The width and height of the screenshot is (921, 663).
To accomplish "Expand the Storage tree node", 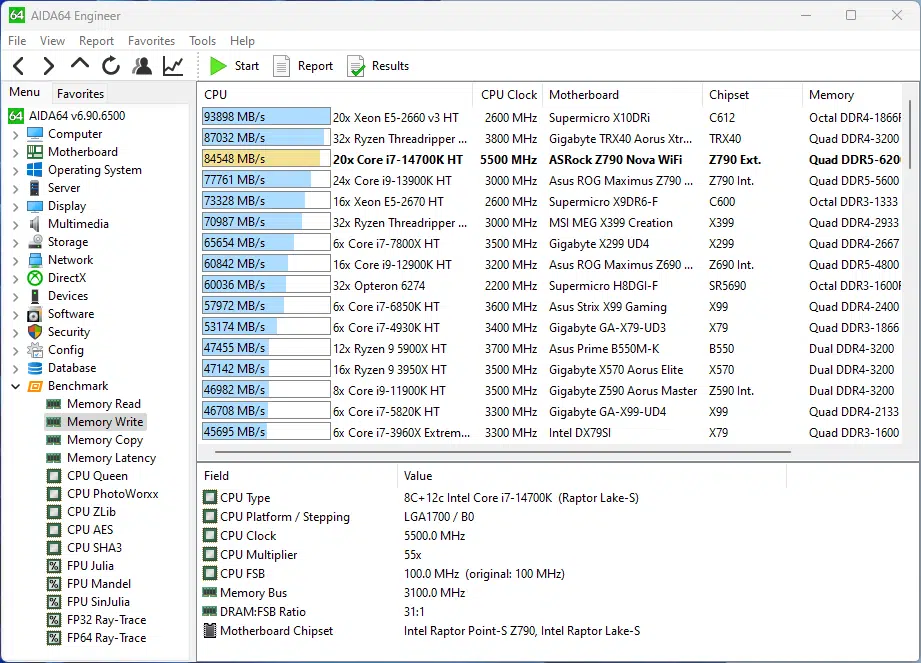I will (x=15, y=242).
